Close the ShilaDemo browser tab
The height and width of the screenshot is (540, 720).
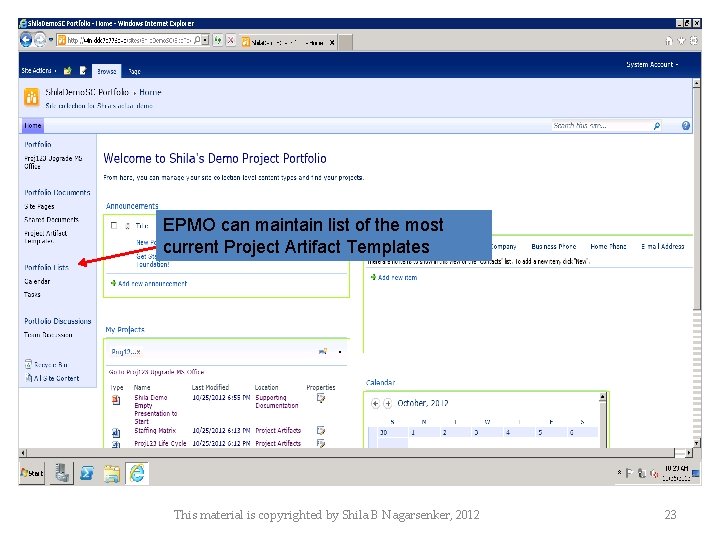point(332,43)
